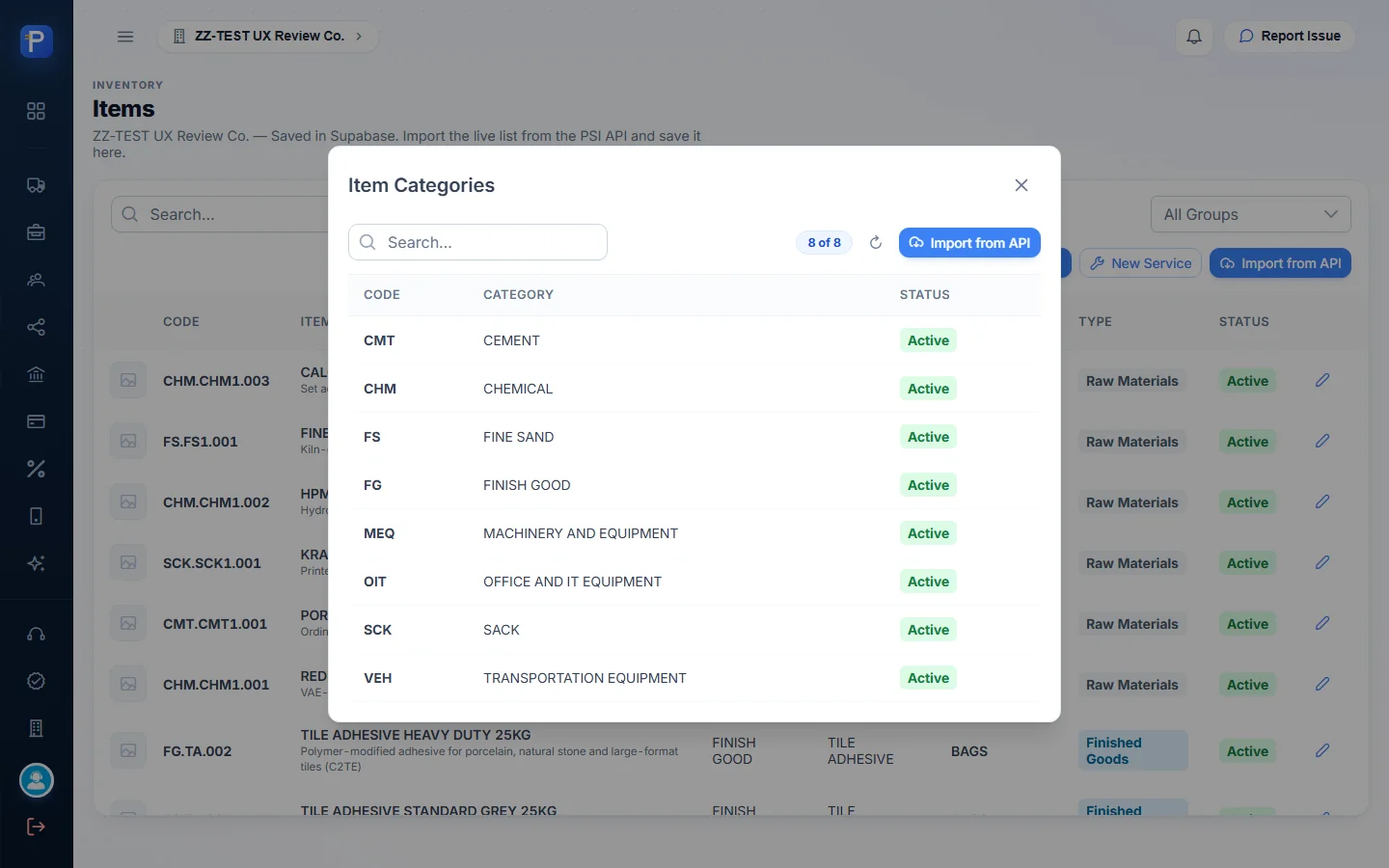Screen dimensions: 1389x868
Task: Click the CMT.CMT1.001 item thumbnail
Action: (128, 623)
